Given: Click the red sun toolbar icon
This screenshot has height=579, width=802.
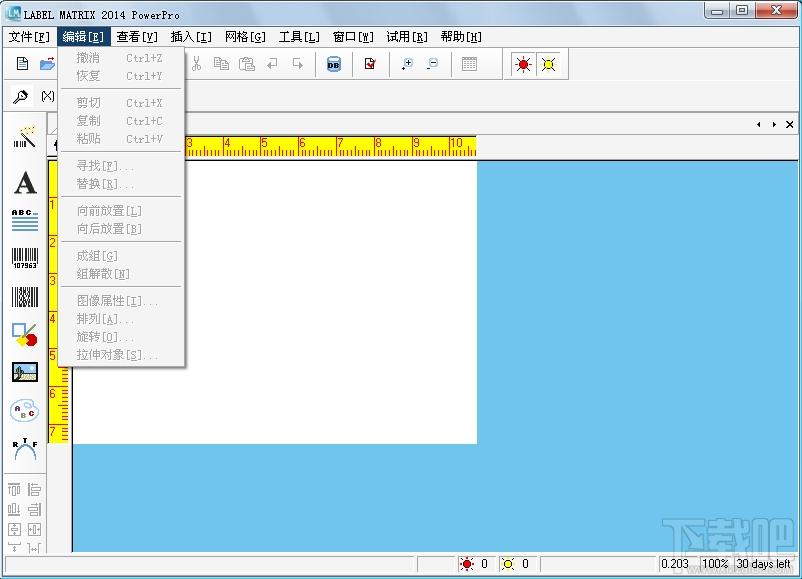Looking at the screenshot, I should pyautogui.click(x=523, y=64).
